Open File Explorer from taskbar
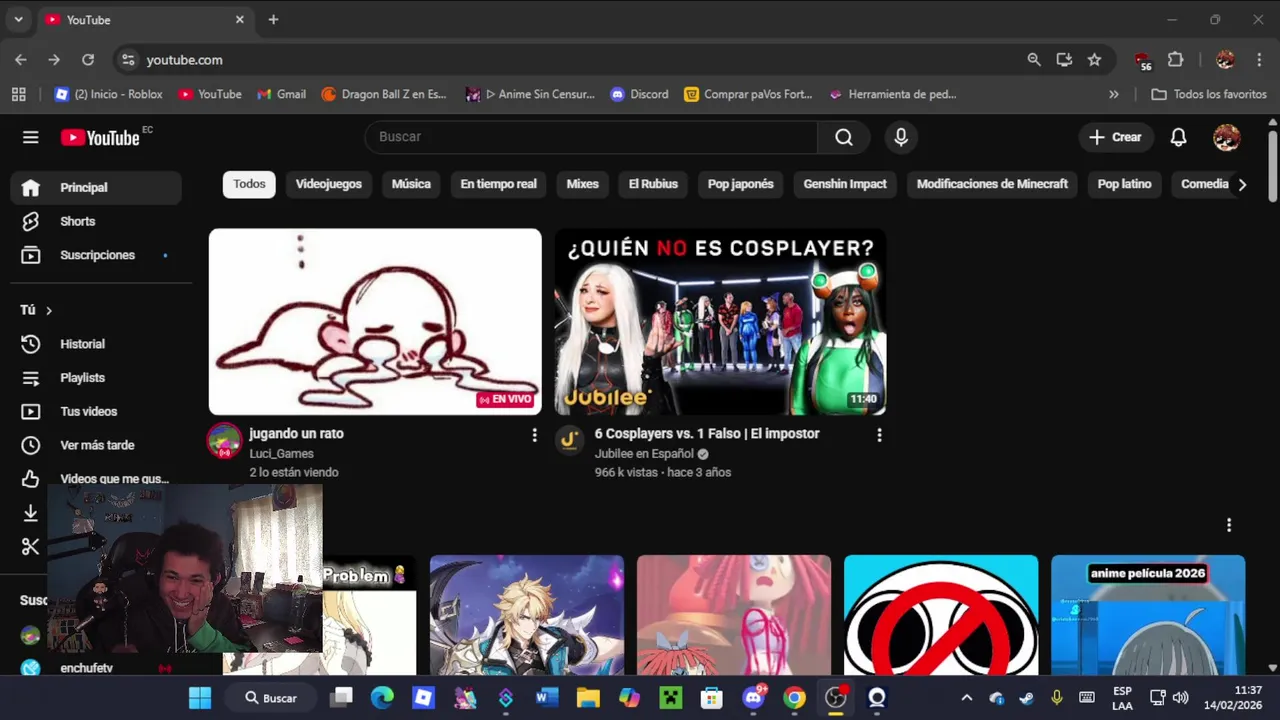The image size is (1280, 720). point(588,698)
